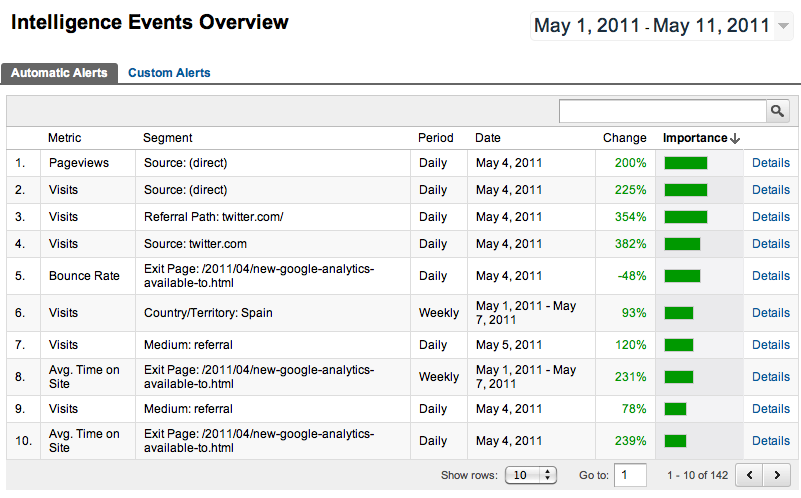Click the alerts search text field
The width and height of the screenshot is (801, 498).
coord(662,111)
